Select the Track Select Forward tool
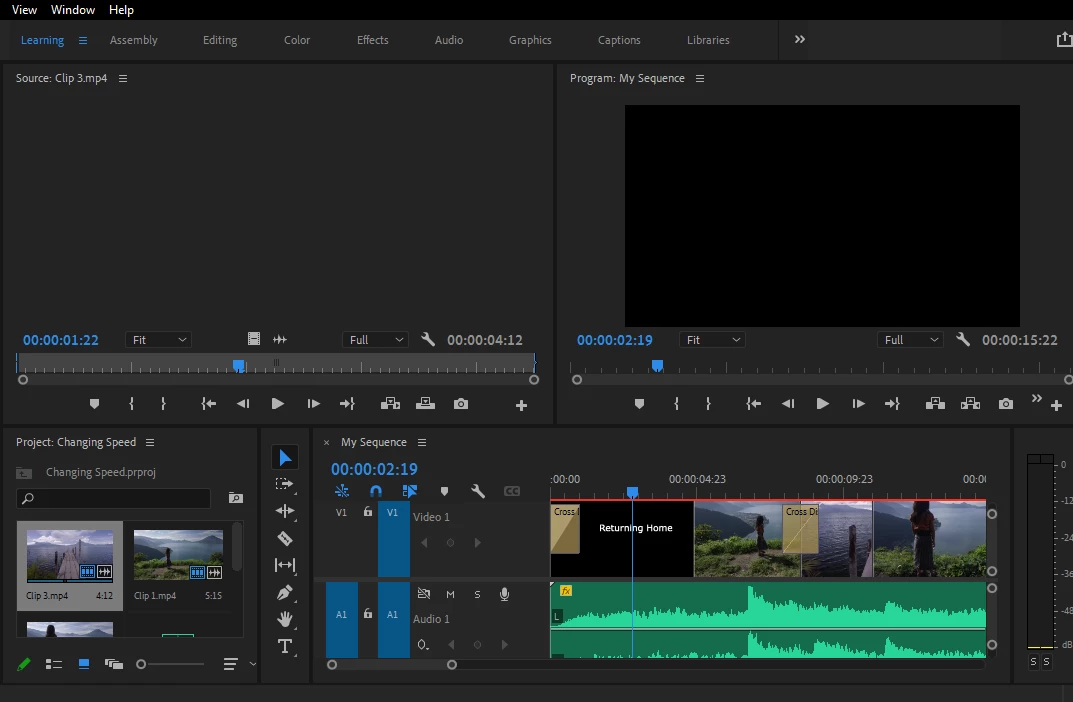Image resolution: width=1073 pixels, height=702 pixels. pos(285,484)
